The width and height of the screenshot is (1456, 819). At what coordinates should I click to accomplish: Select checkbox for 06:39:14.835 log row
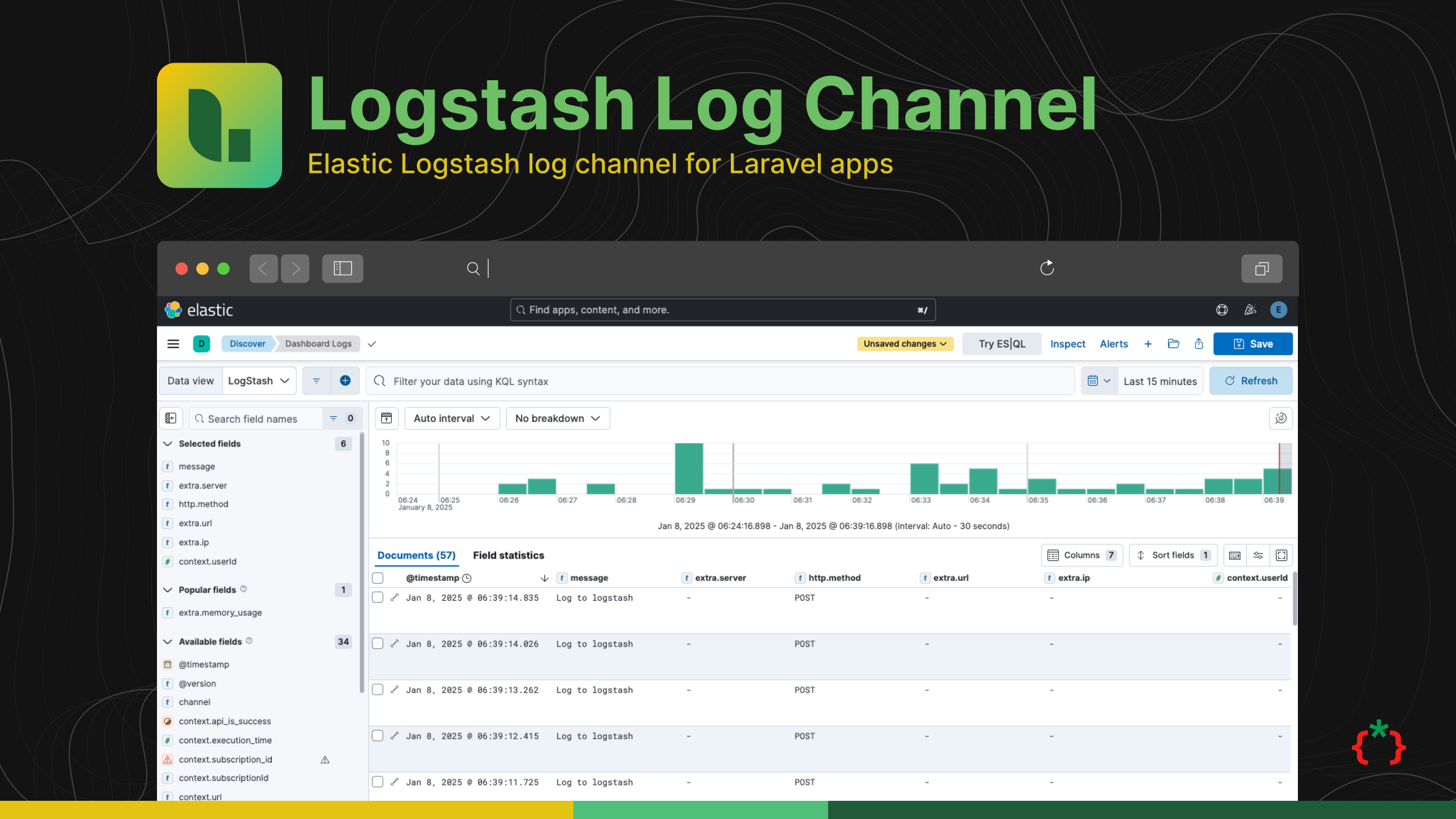(378, 597)
